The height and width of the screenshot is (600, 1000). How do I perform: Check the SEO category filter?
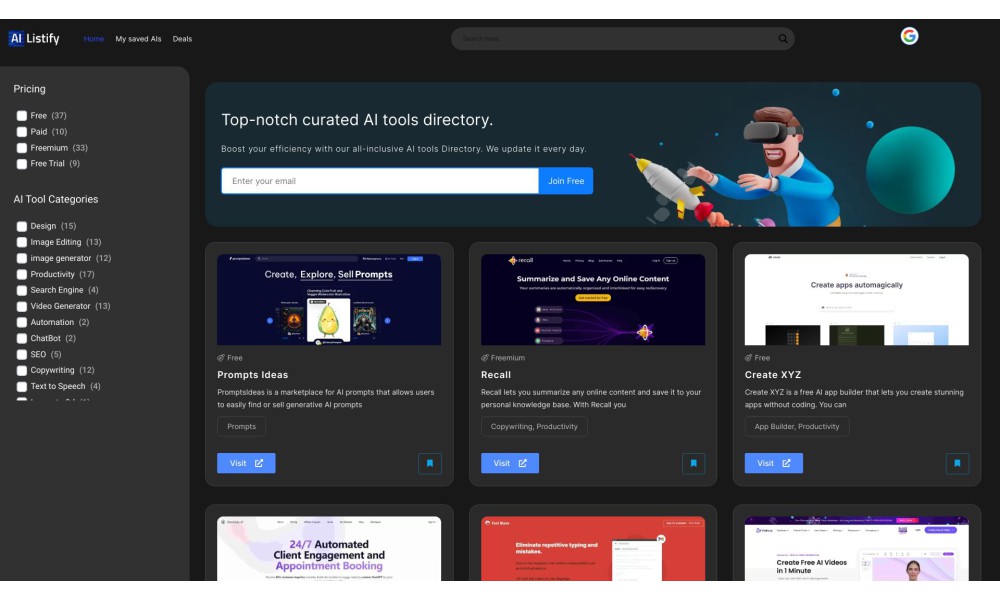coord(22,355)
